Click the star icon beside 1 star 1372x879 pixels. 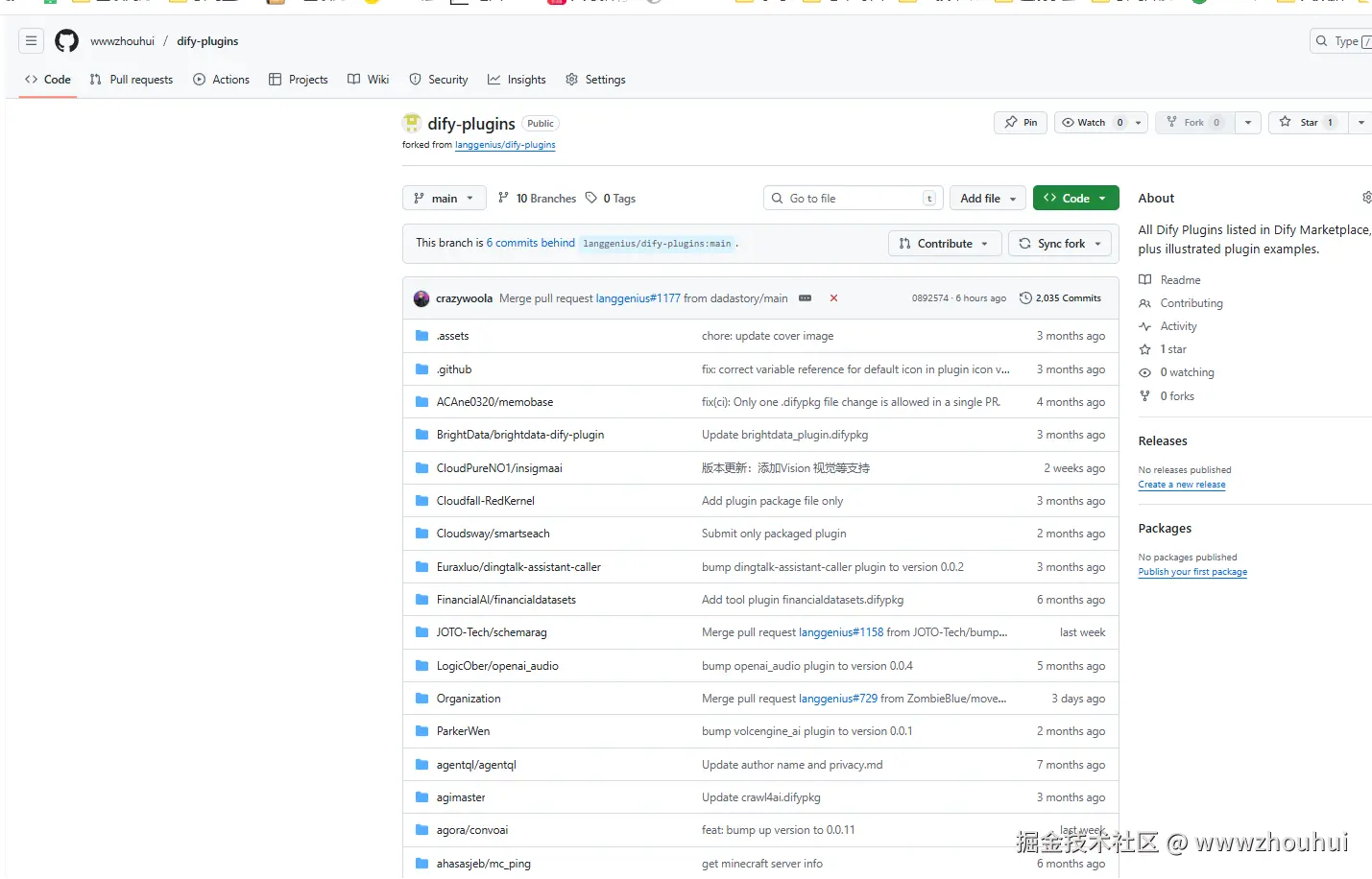(x=1144, y=349)
